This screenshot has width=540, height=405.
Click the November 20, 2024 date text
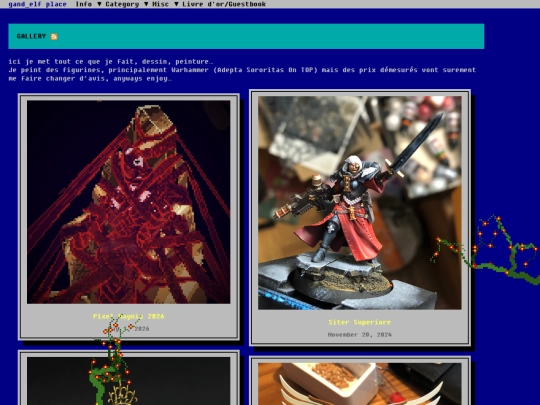click(360, 334)
